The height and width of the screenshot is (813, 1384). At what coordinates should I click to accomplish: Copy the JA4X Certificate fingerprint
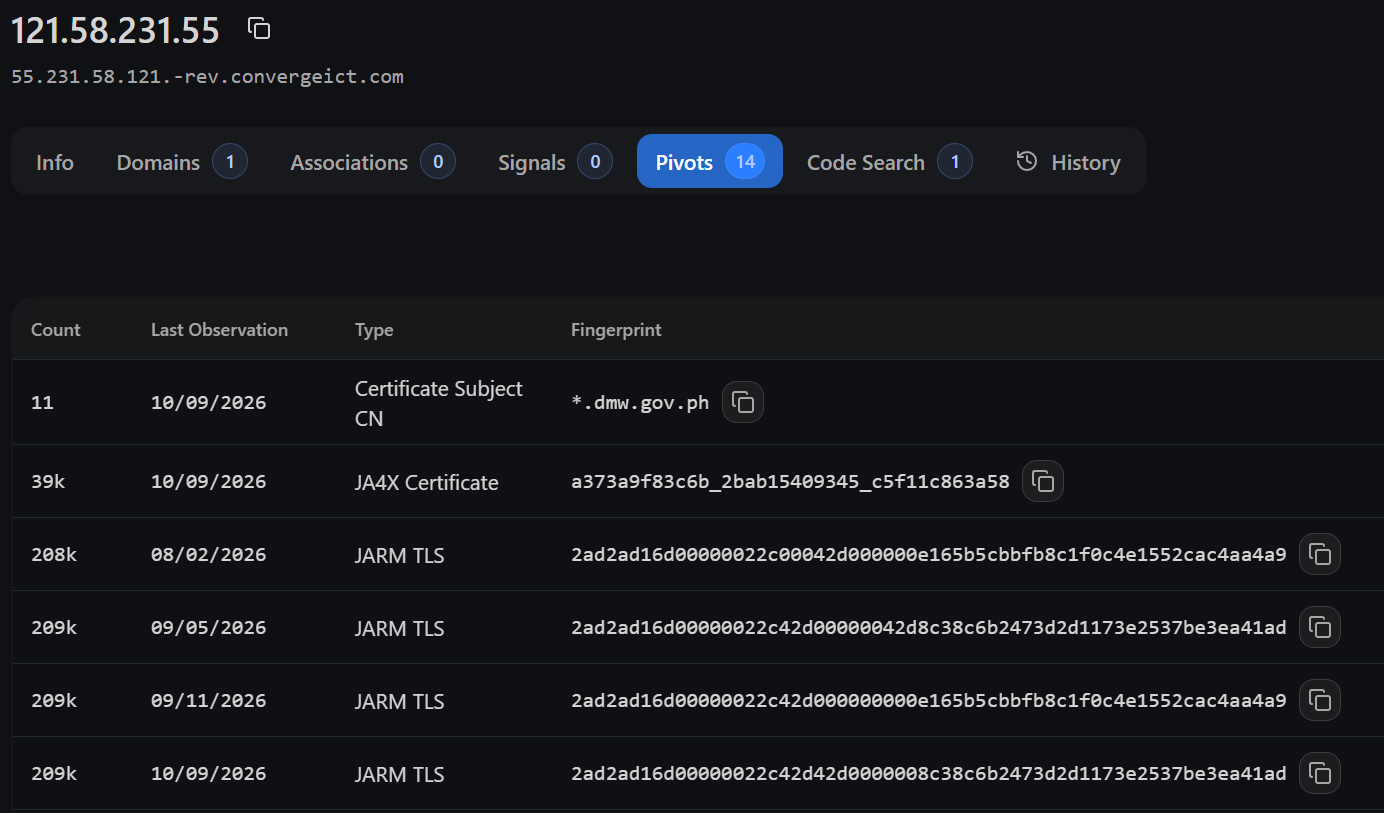(1043, 481)
